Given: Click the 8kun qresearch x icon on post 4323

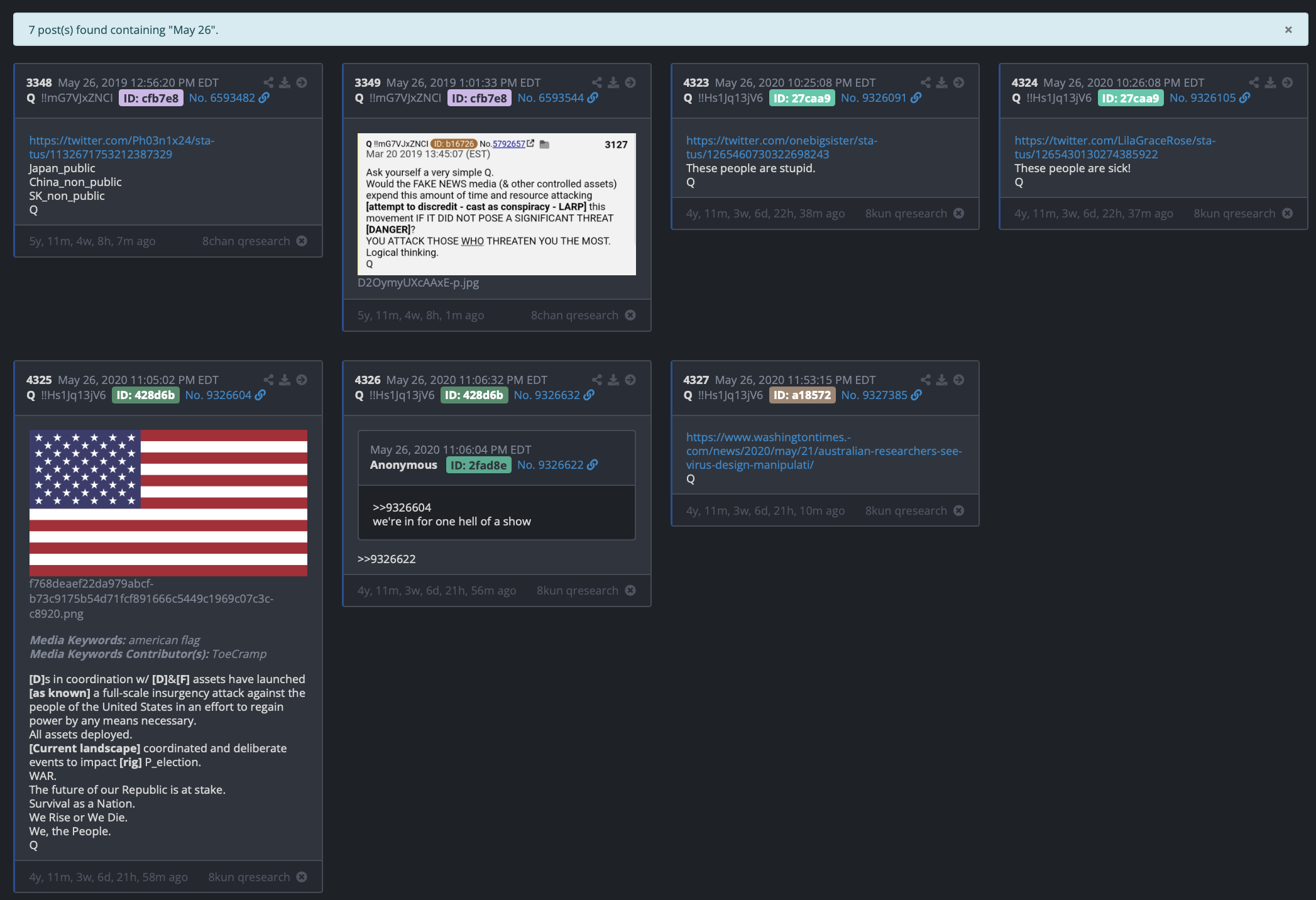Looking at the screenshot, I should pos(958,214).
